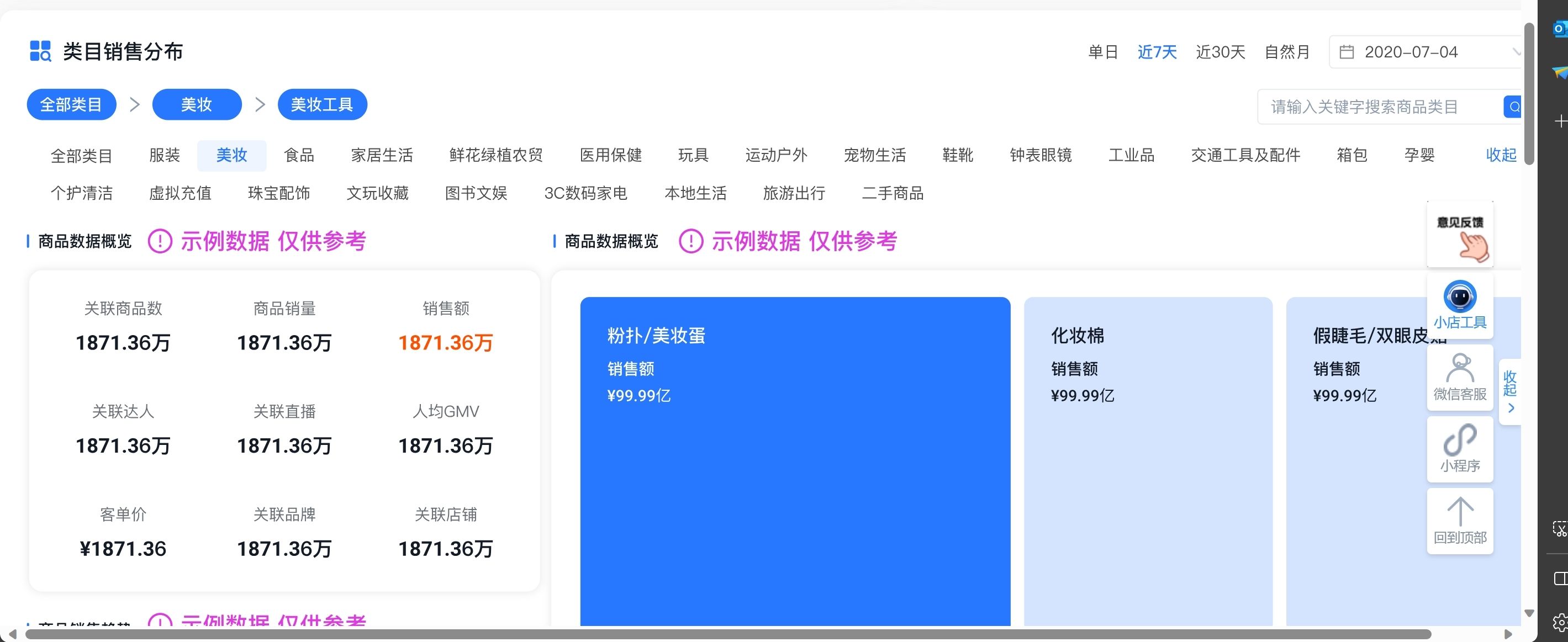
Task: Select the 自然月 time range
Action: [x=1287, y=52]
